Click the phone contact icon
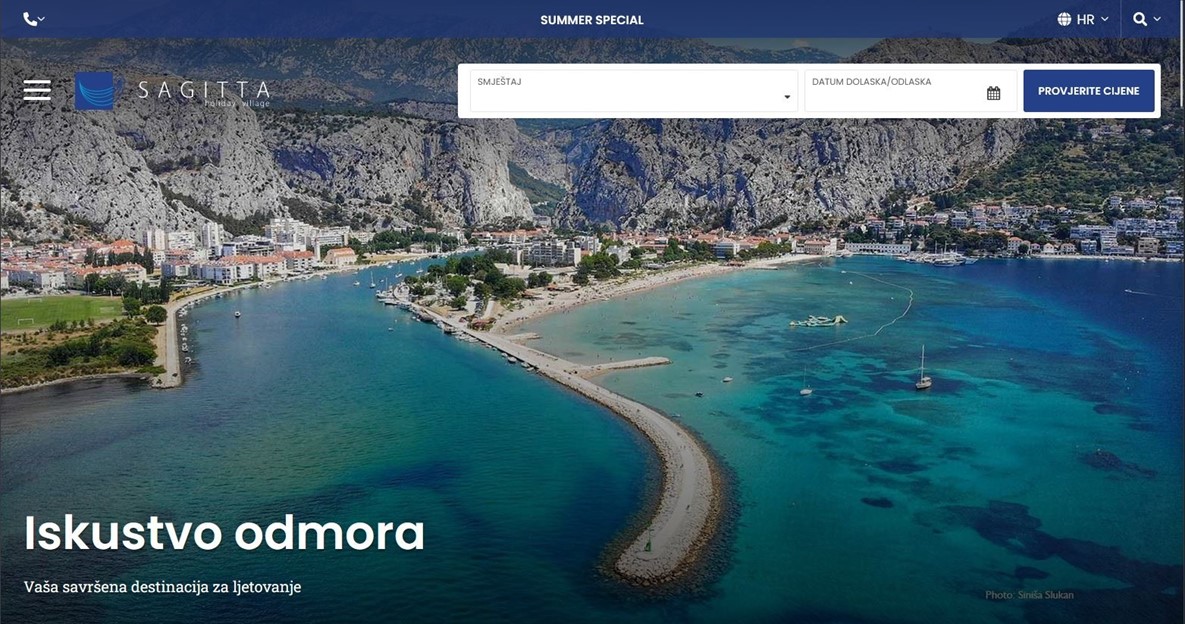Viewport: 1185px width, 624px height. [29, 20]
